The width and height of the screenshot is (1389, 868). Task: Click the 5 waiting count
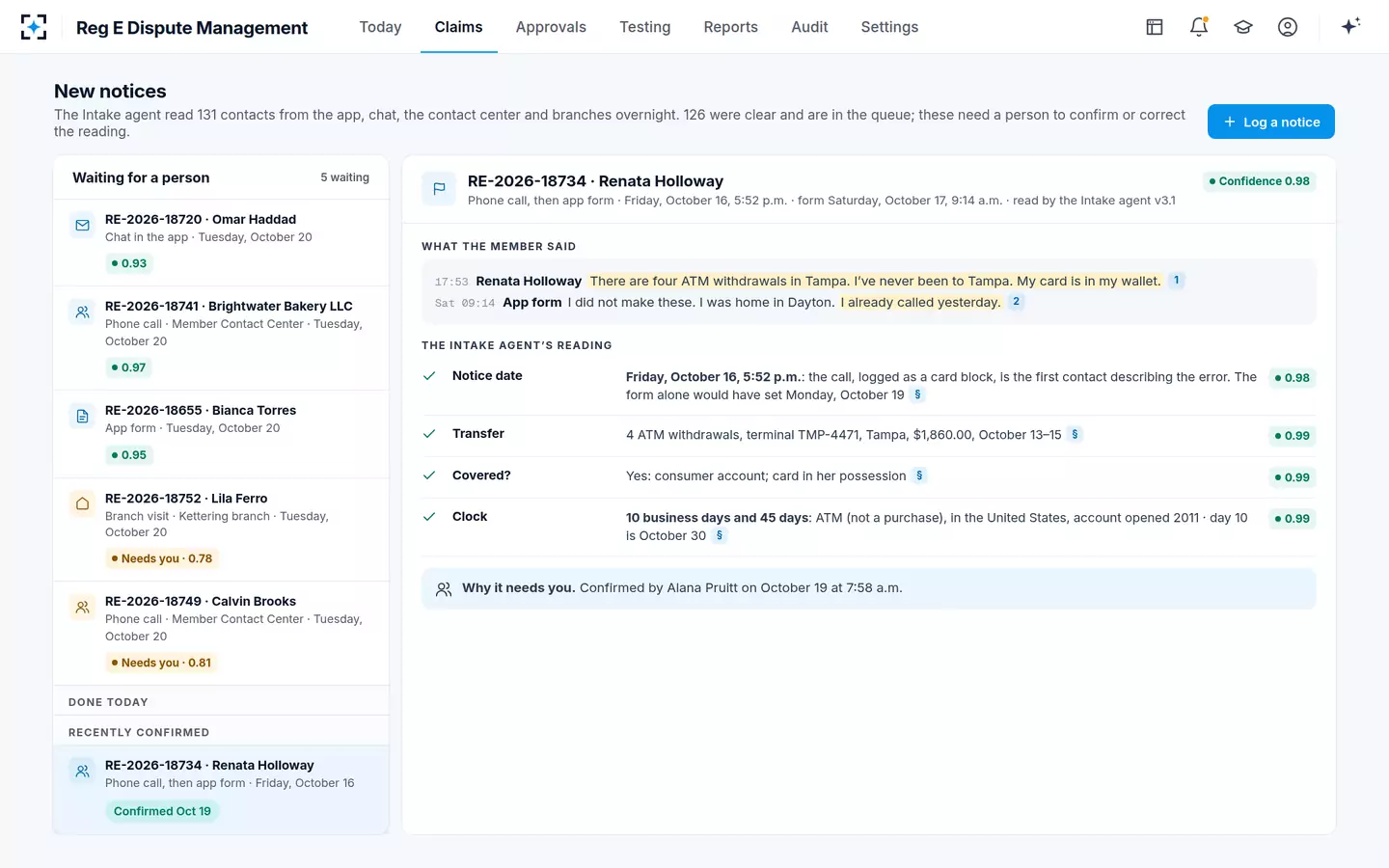tap(344, 177)
